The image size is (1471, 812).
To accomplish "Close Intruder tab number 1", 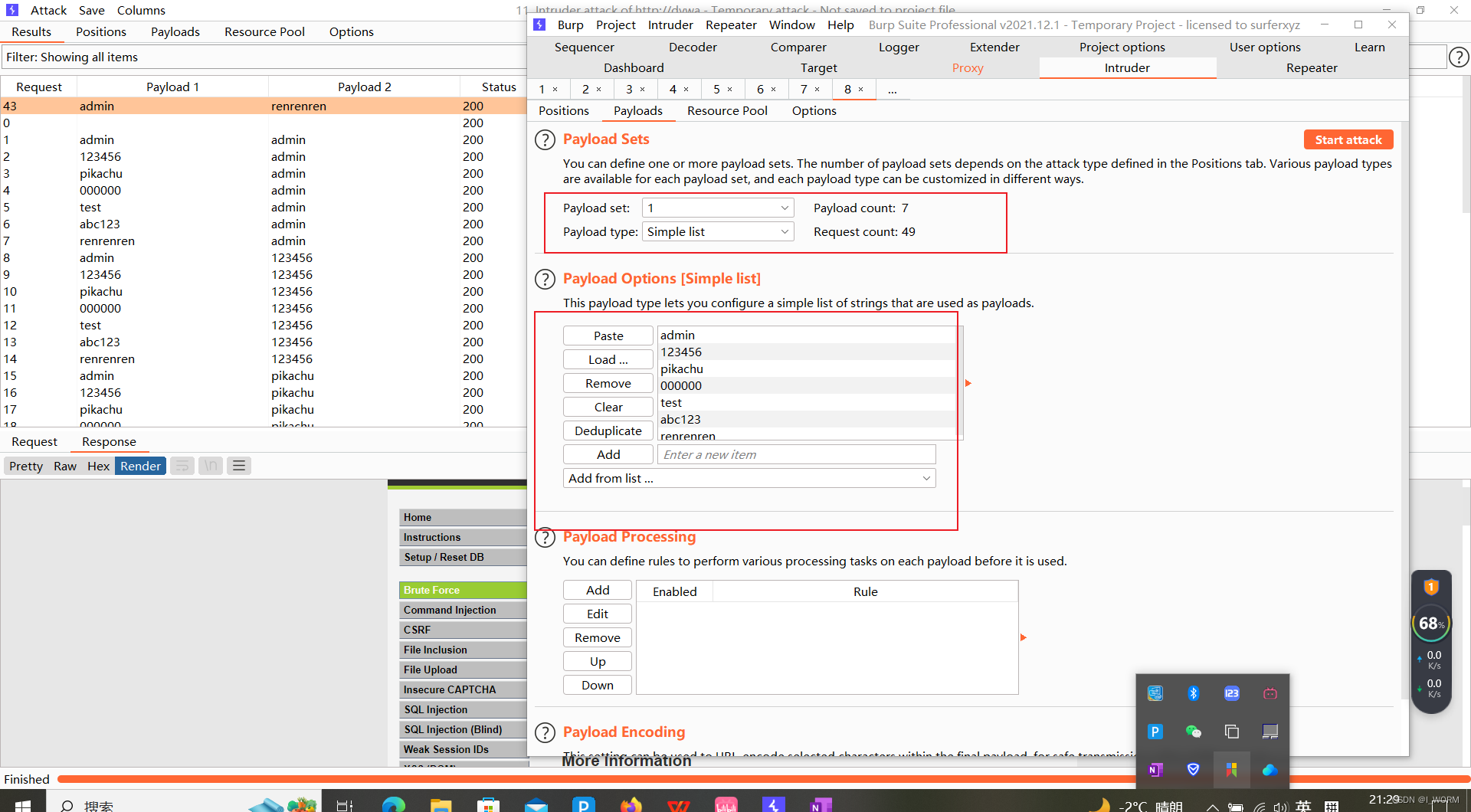I will tap(555, 90).
